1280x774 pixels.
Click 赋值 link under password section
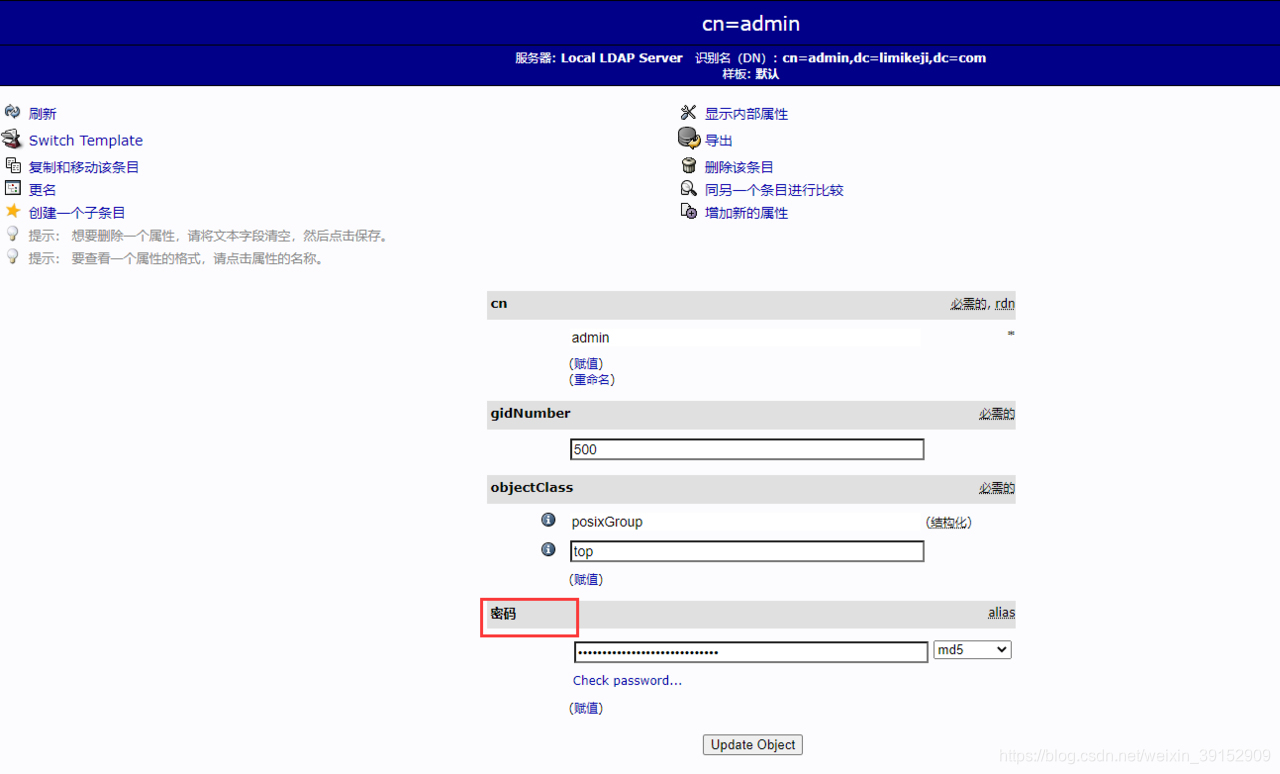[x=586, y=708]
